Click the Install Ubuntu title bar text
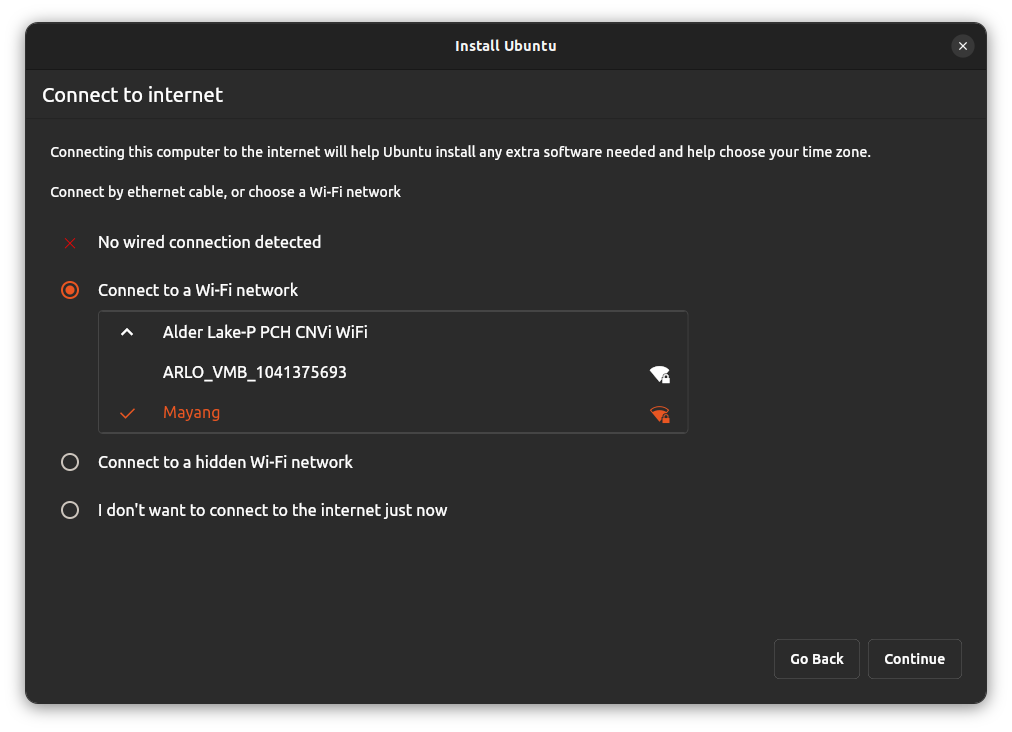This screenshot has height=732, width=1012. [506, 46]
